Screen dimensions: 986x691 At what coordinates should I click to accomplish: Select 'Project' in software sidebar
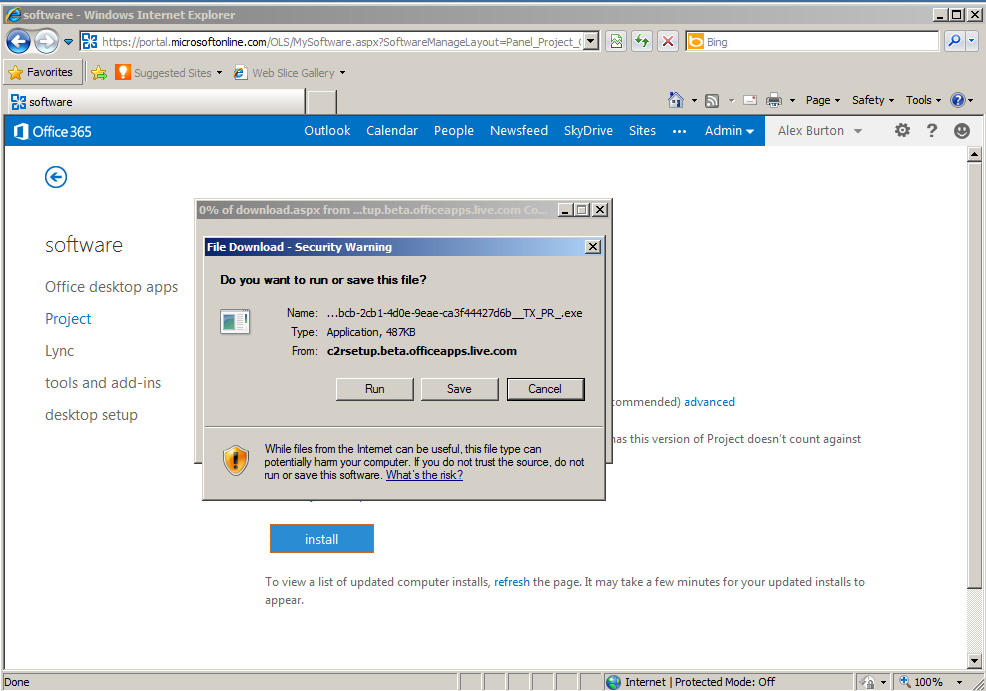(x=68, y=319)
